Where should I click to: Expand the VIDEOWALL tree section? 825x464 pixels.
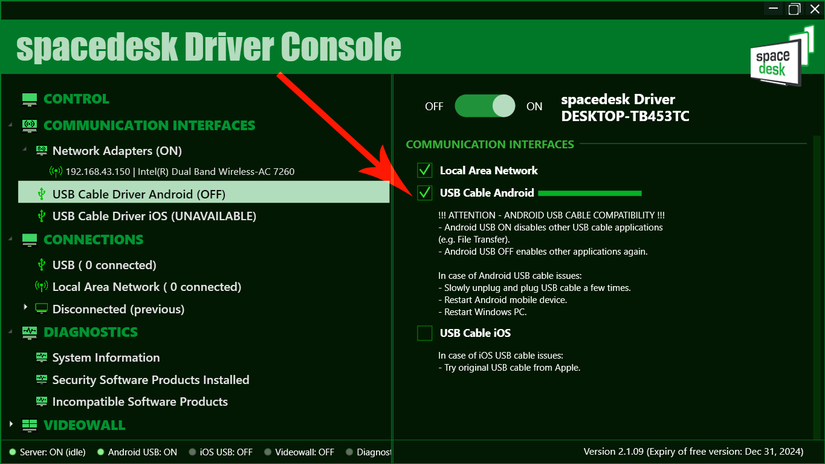pos(11,424)
